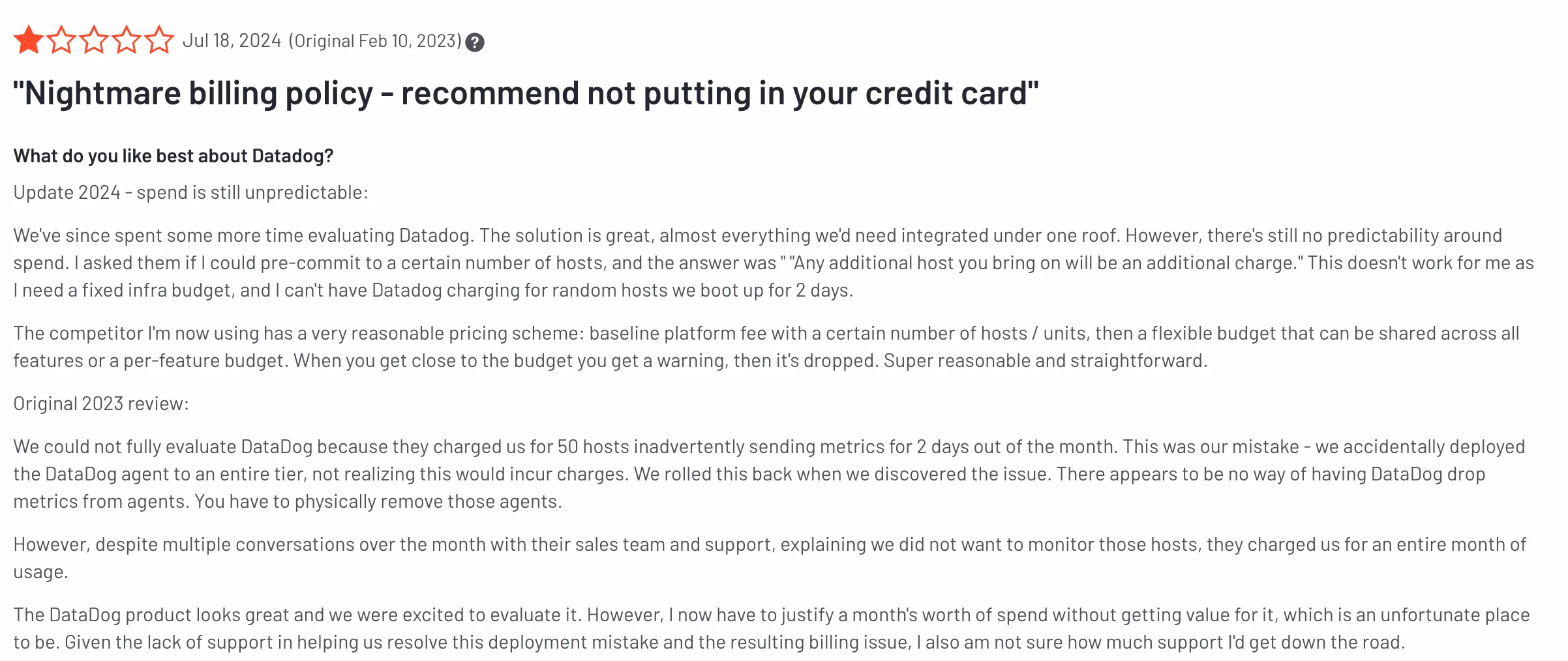Click the 'Super reasonable and straightforward' sentence
This screenshot has height=661, width=1568.
tap(1046, 360)
